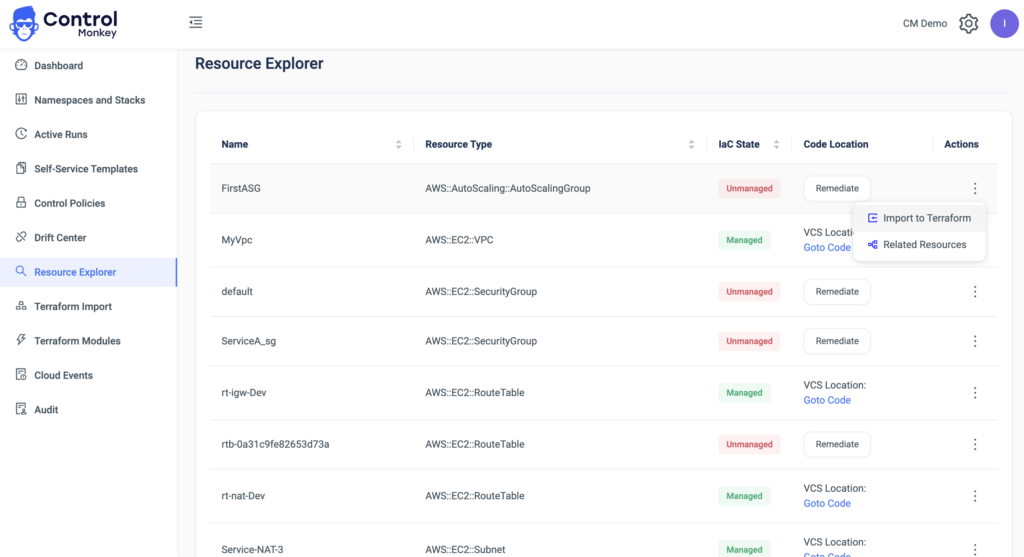Open Self-Service Templates section
The height and width of the screenshot is (557, 1024).
coord(88,168)
